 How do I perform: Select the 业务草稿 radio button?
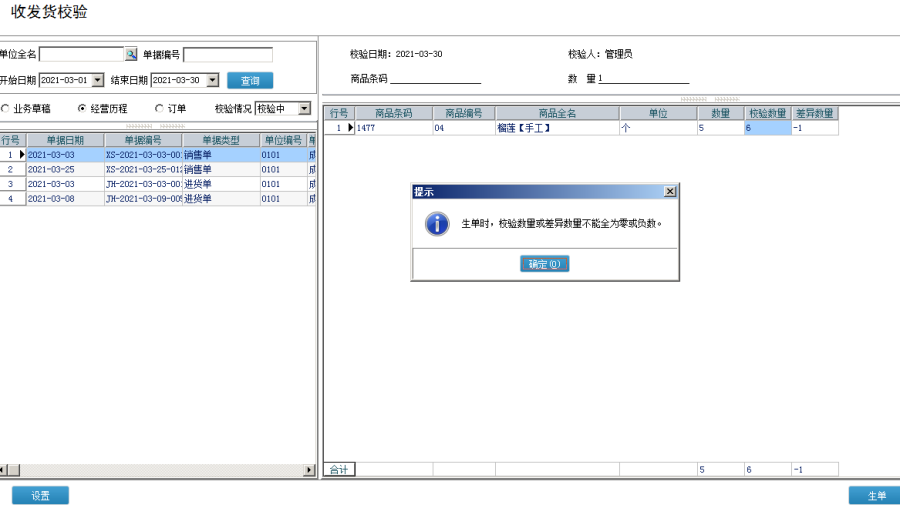(x=5, y=108)
